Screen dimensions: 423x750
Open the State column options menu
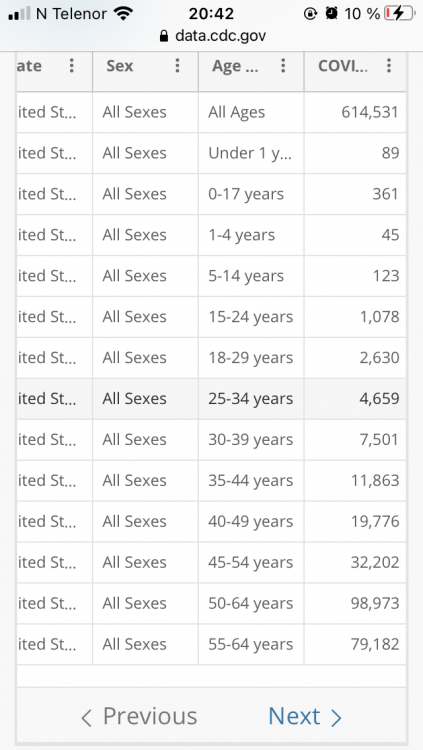pyautogui.click(x=72, y=66)
